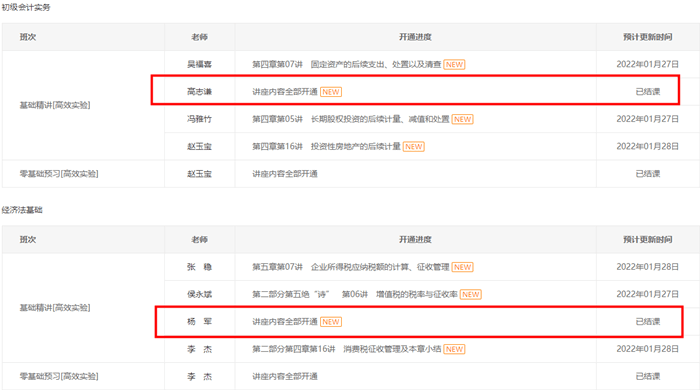Click 开通进度 header in 初级会计实务 table

point(415,37)
